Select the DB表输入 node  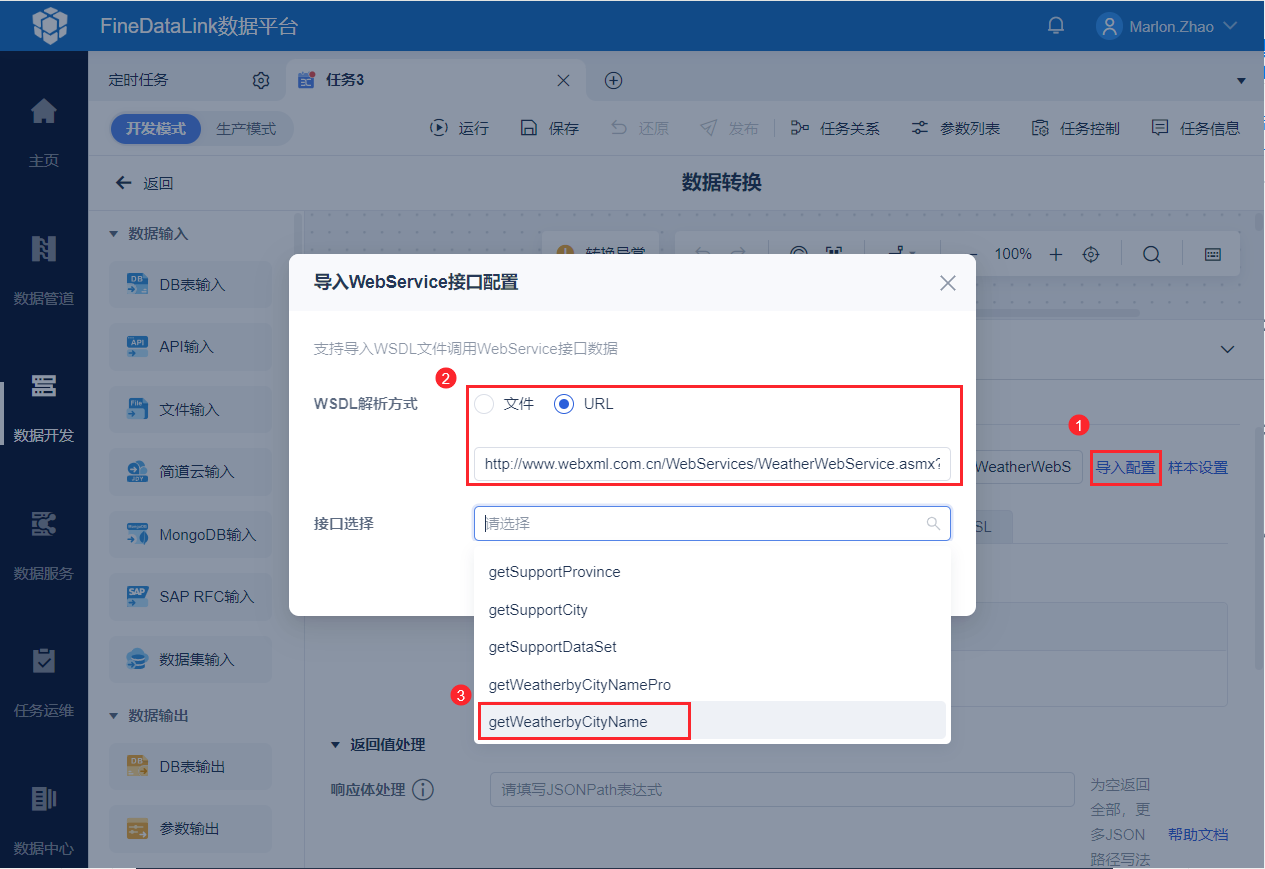pyautogui.click(x=190, y=285)
